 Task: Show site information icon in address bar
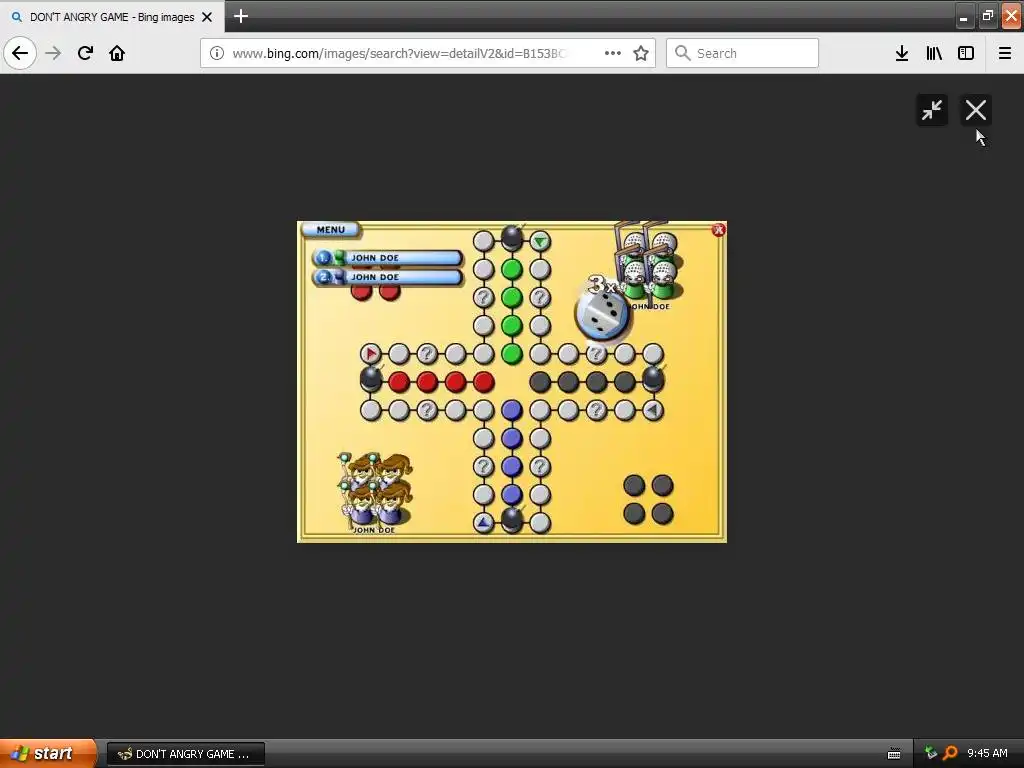click(217, 53)
